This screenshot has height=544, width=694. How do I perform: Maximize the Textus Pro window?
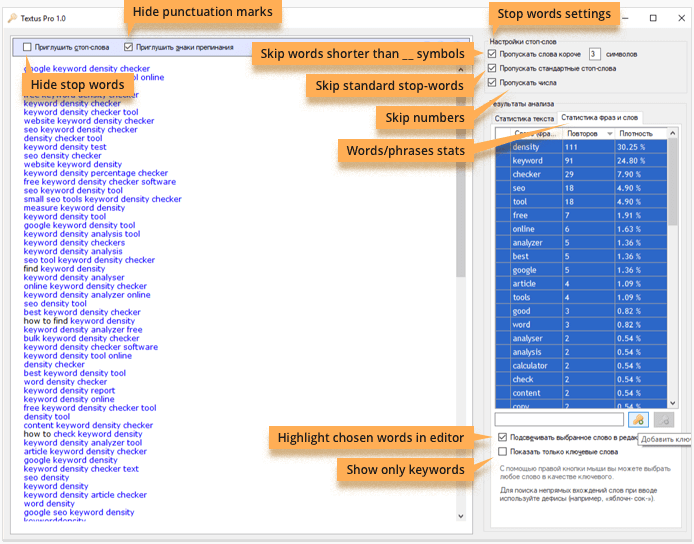coord(653,18)
